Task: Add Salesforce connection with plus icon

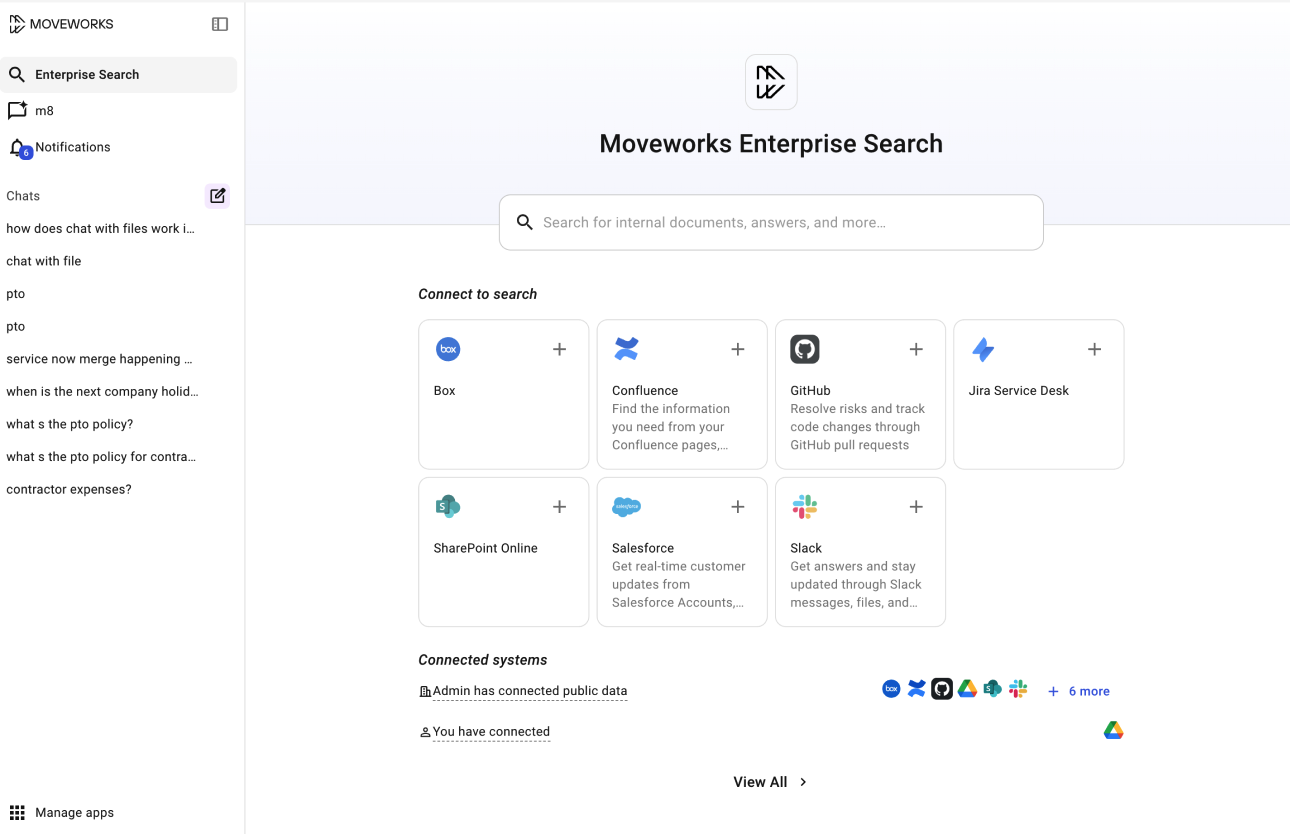Action: [738, 507]
